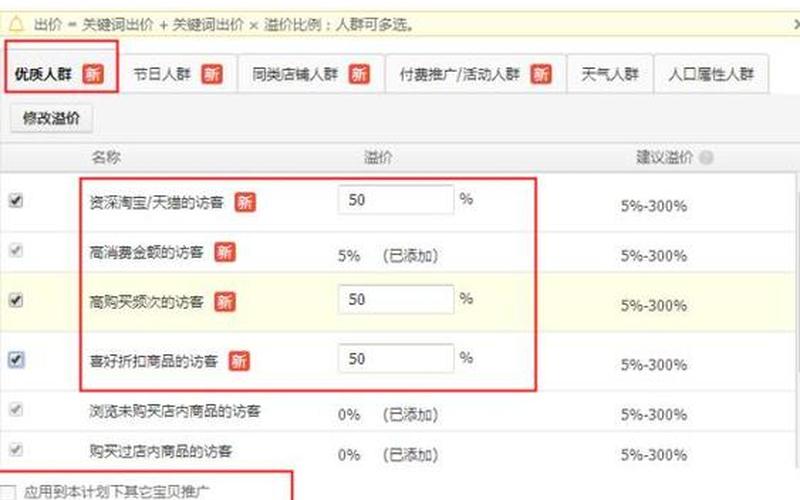The image size is (800, 500).
Task: Select the 同类店铺人群 tab
Action: tap(311, 74)
